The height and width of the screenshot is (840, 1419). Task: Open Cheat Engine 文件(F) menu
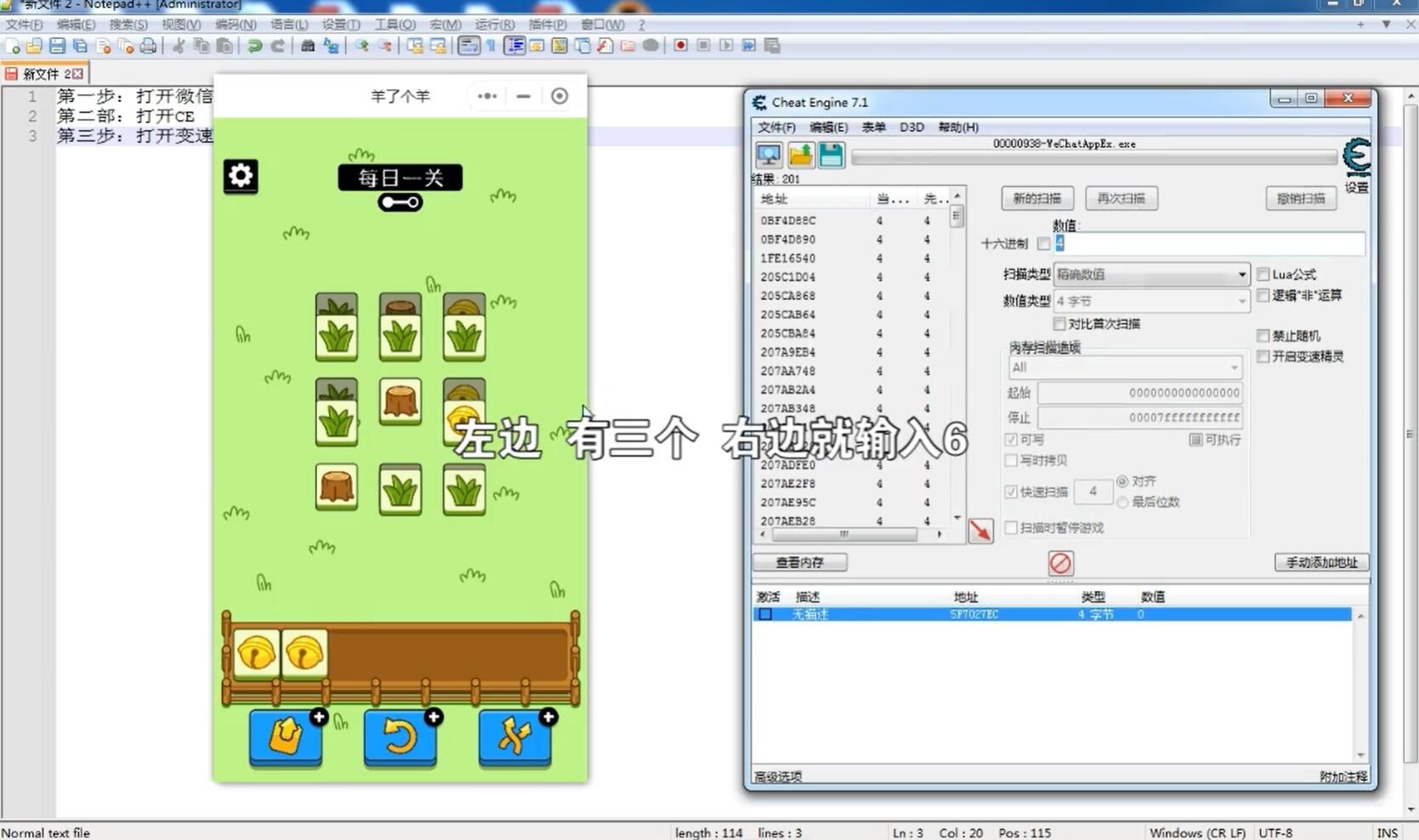(776, 128)
